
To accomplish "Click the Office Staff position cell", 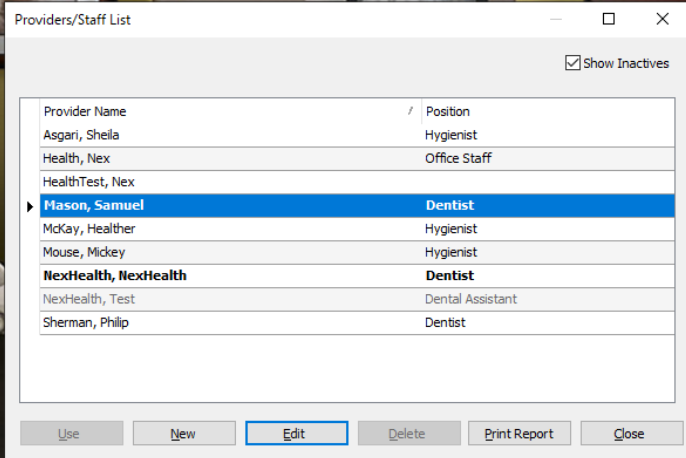I will pos(548,158).
